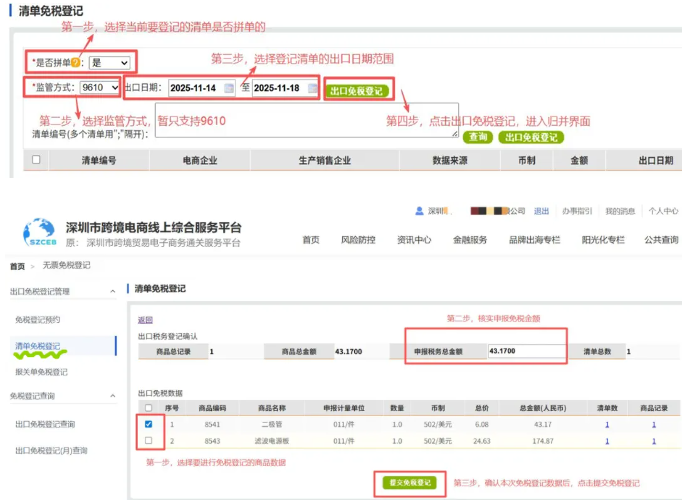Open the 是否拼单 dropdown

pyautogui.click(x=108, y=63)
